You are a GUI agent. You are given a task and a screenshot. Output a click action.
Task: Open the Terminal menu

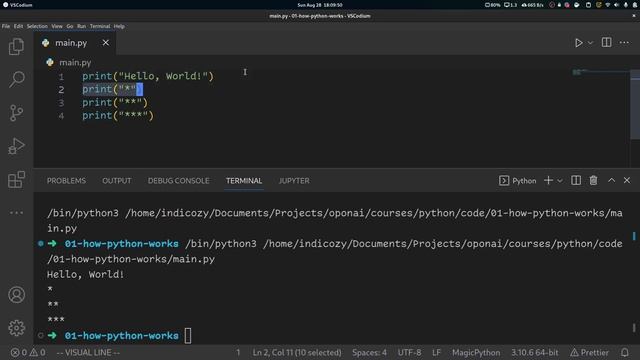tap(100, 26)
